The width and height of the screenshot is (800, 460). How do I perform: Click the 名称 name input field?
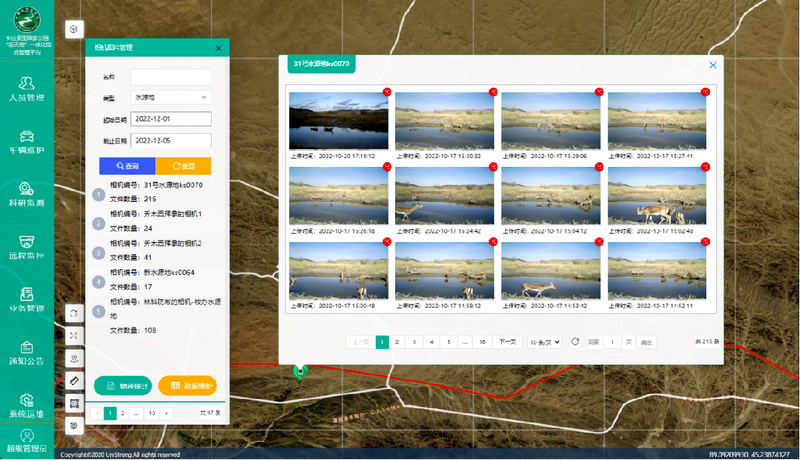click(170, 77)
